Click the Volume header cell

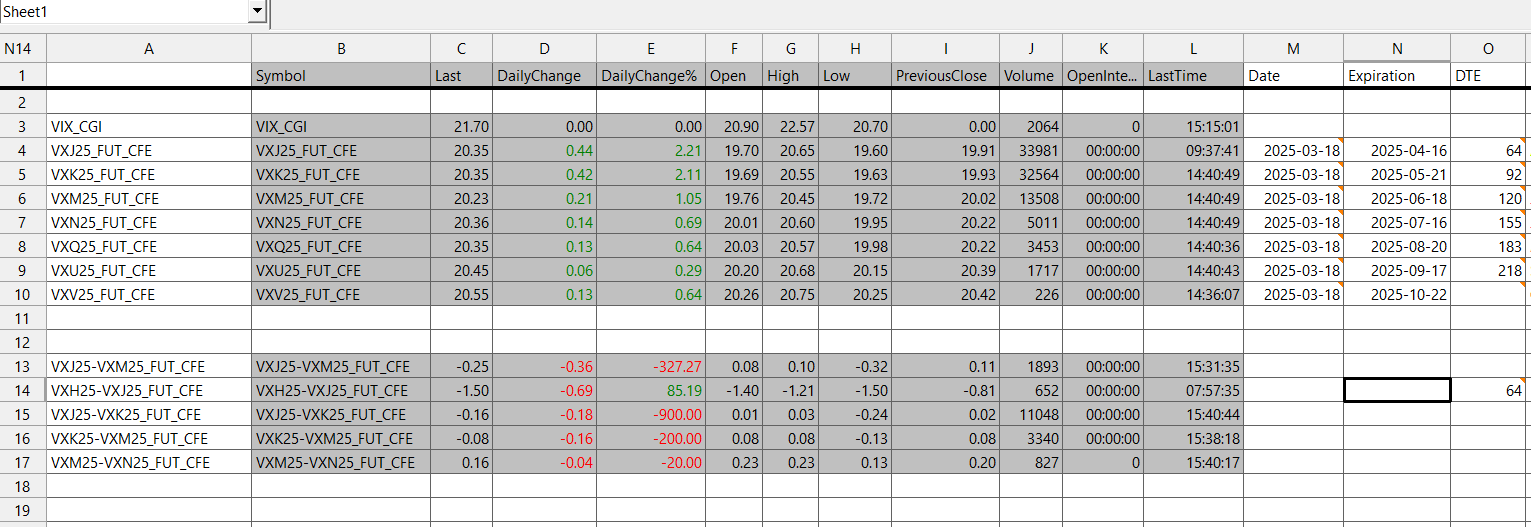click(1031, 75)
